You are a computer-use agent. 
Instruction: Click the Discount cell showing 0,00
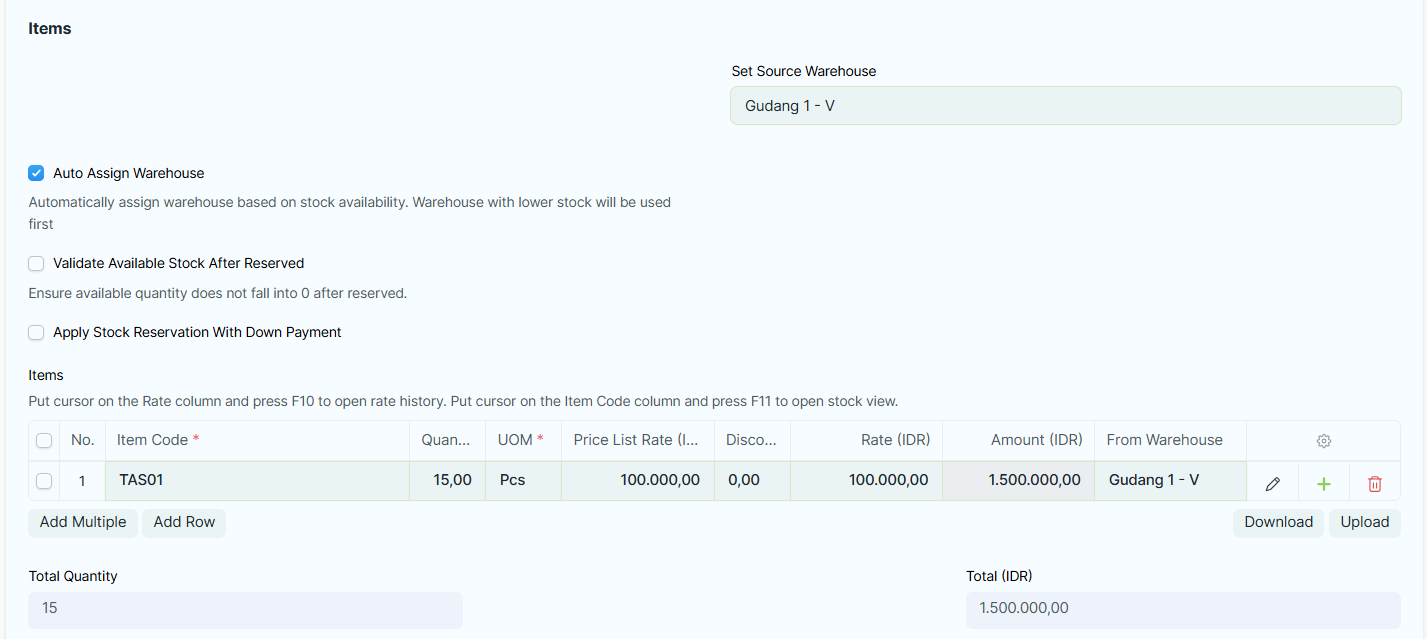coord(752,481)
